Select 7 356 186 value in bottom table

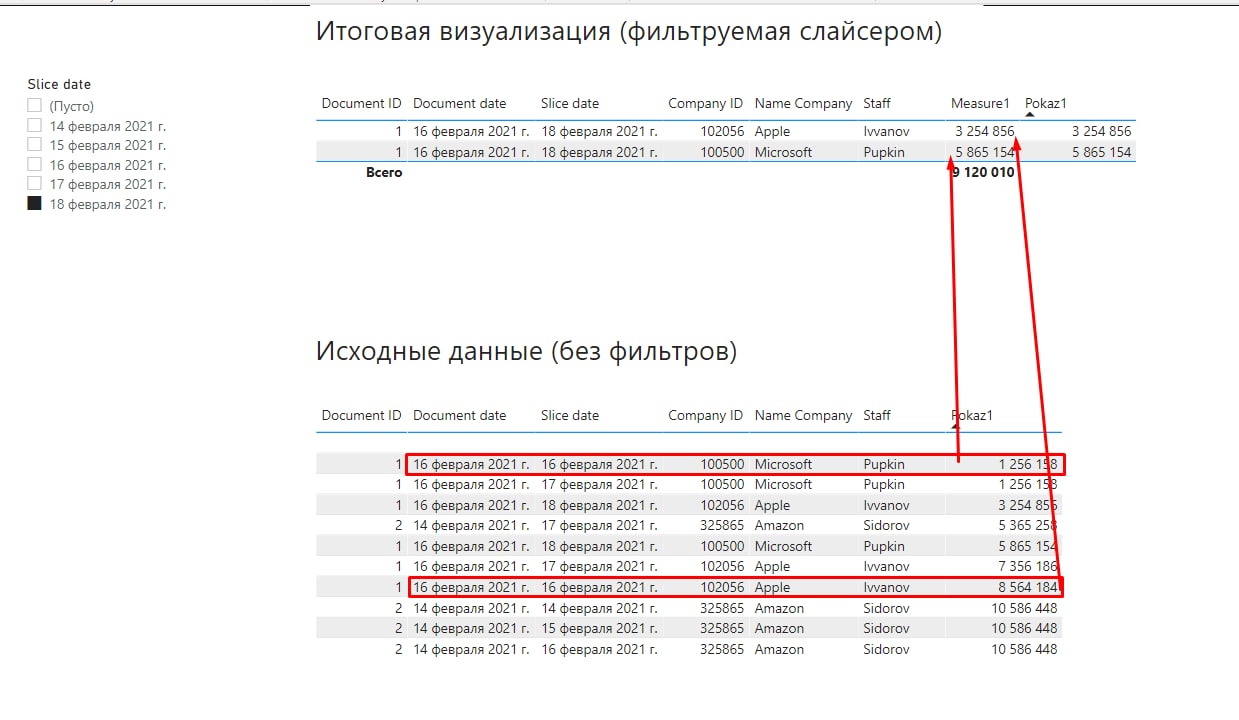point(1028,566)
